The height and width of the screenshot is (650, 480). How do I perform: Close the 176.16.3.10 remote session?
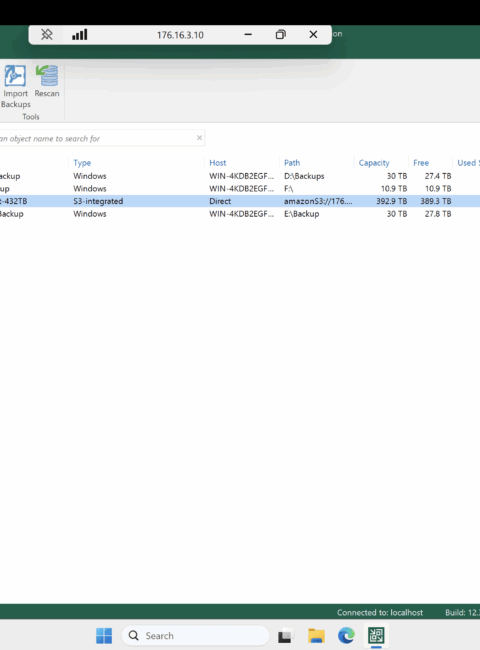(x=313, y=34)
